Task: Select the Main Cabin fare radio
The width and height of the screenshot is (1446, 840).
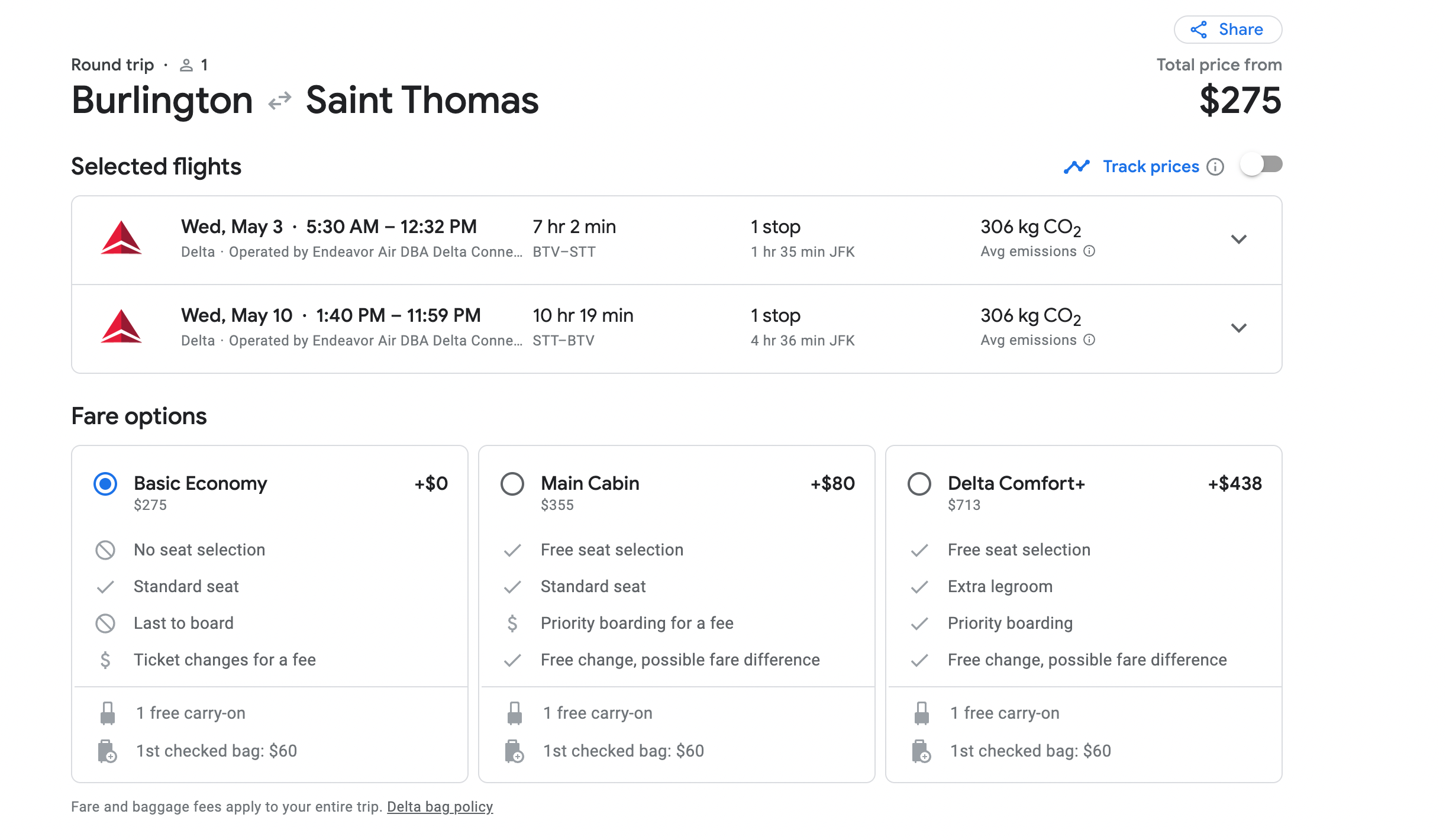Action: click(512, 484)
